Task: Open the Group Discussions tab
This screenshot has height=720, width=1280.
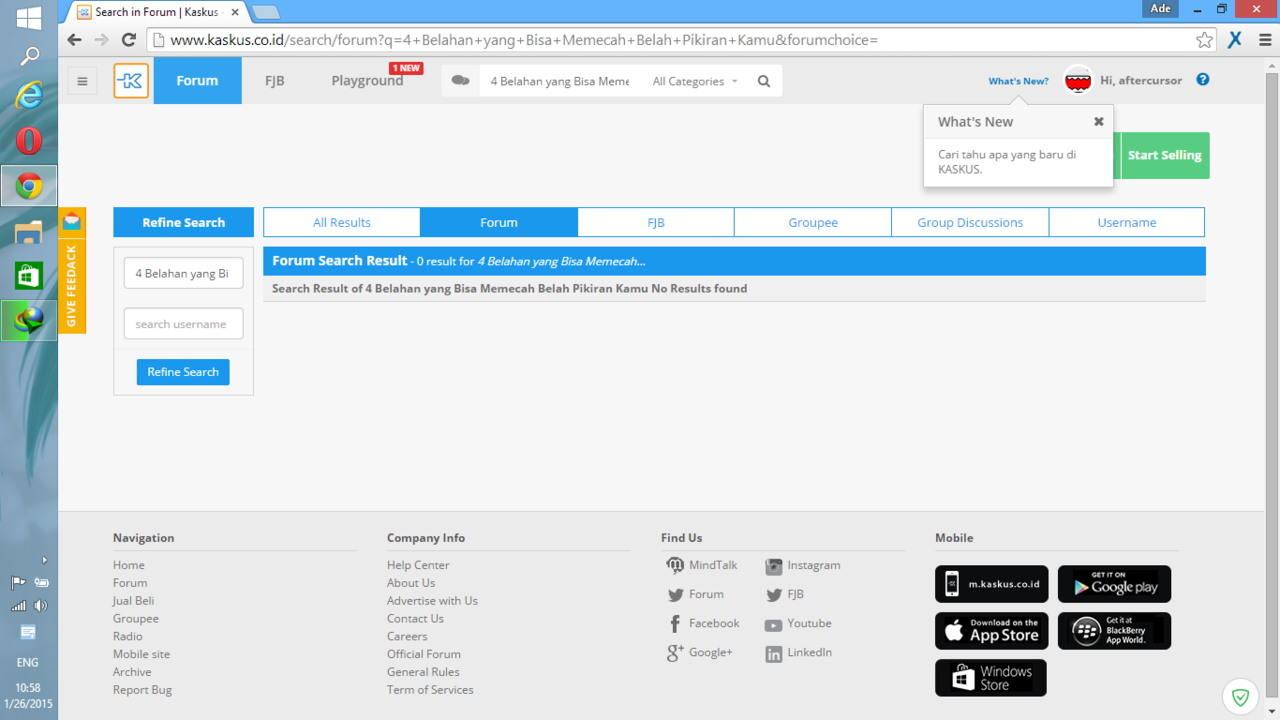Action: point(970,222)
